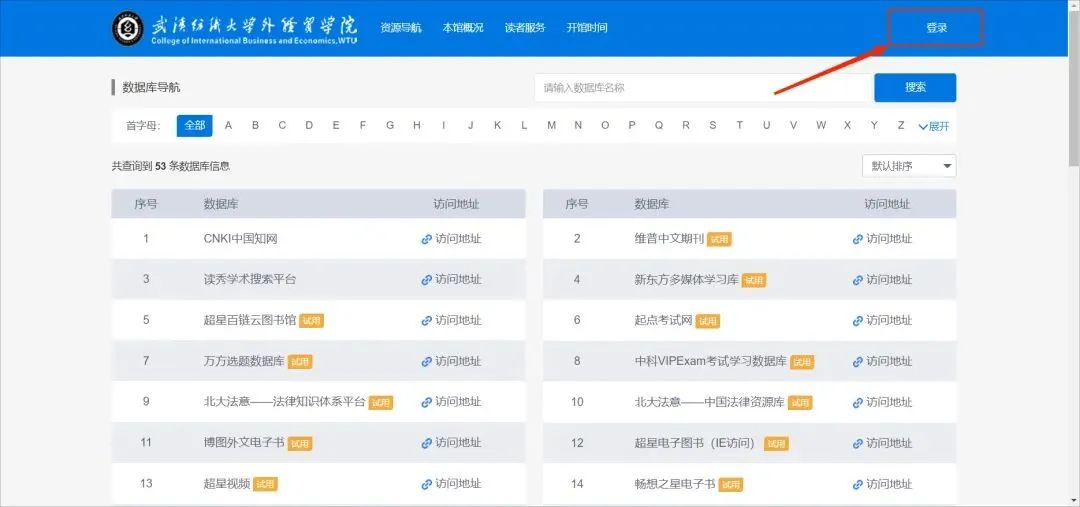Click database name 超星视频

[x=227, y=484]
